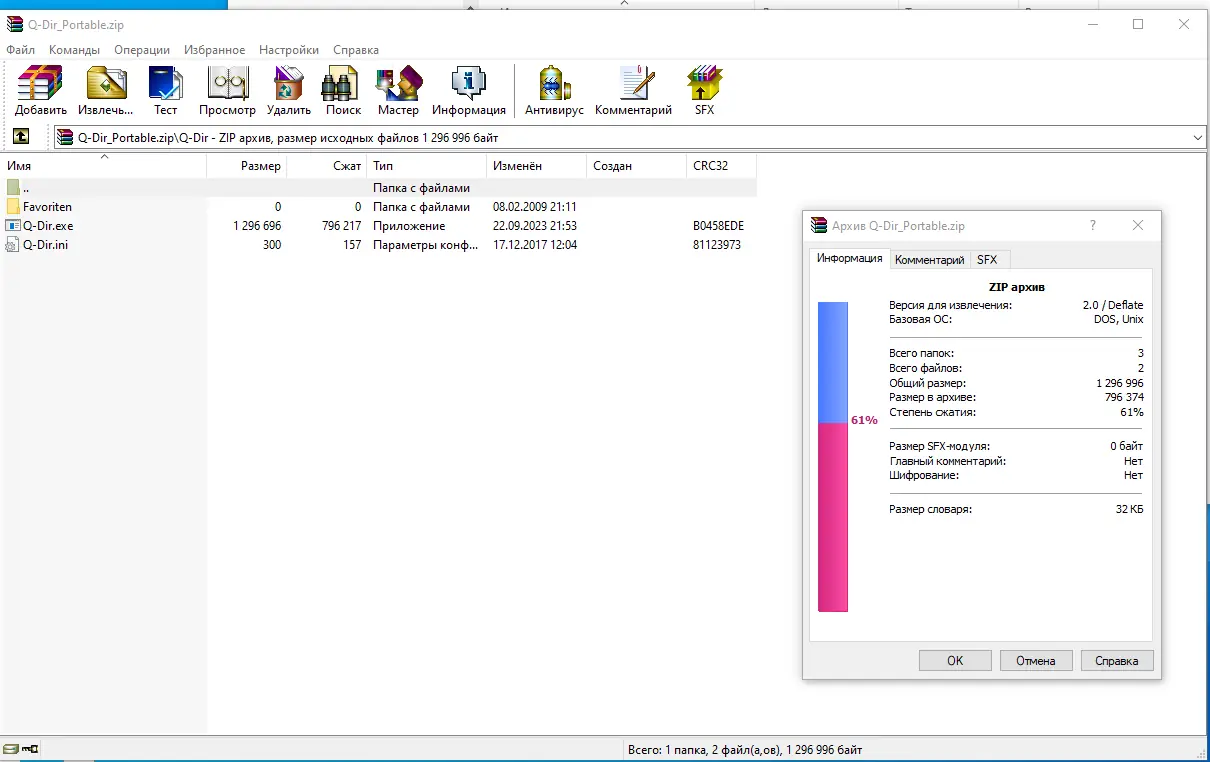Viewport: 1210px width, 762px height.
Task: Click the SFX toolbar icon
Action: [705, 84]
